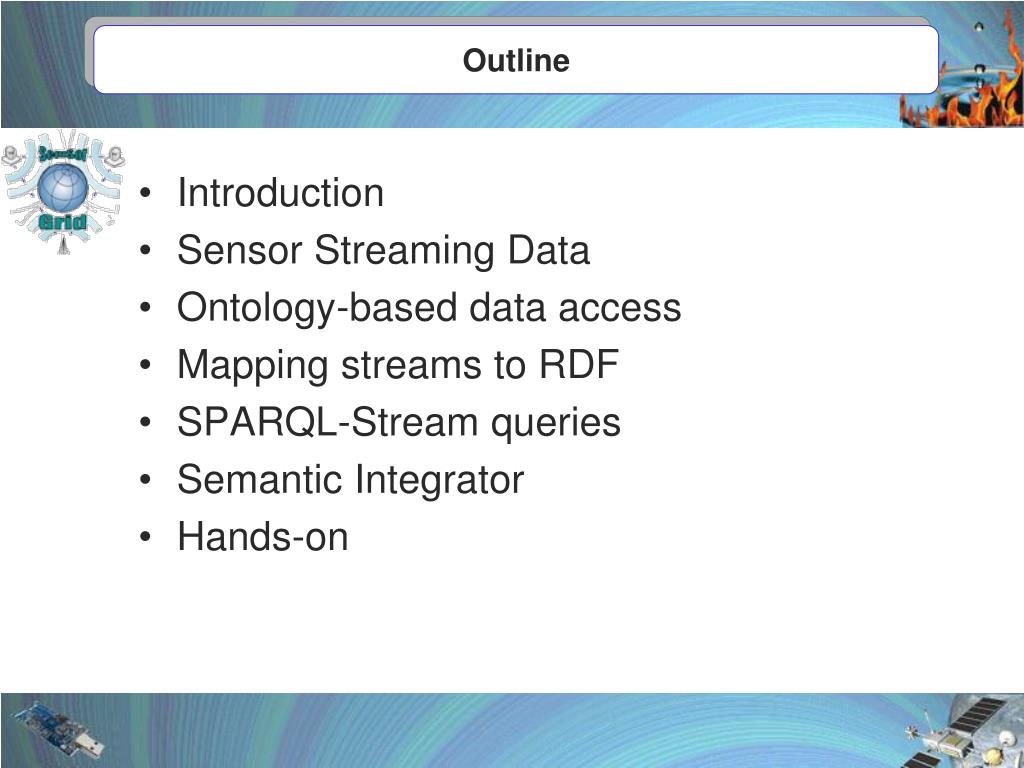Click the word Outline in the title
The image size is (1024, 768).
[x=516, y=60]
